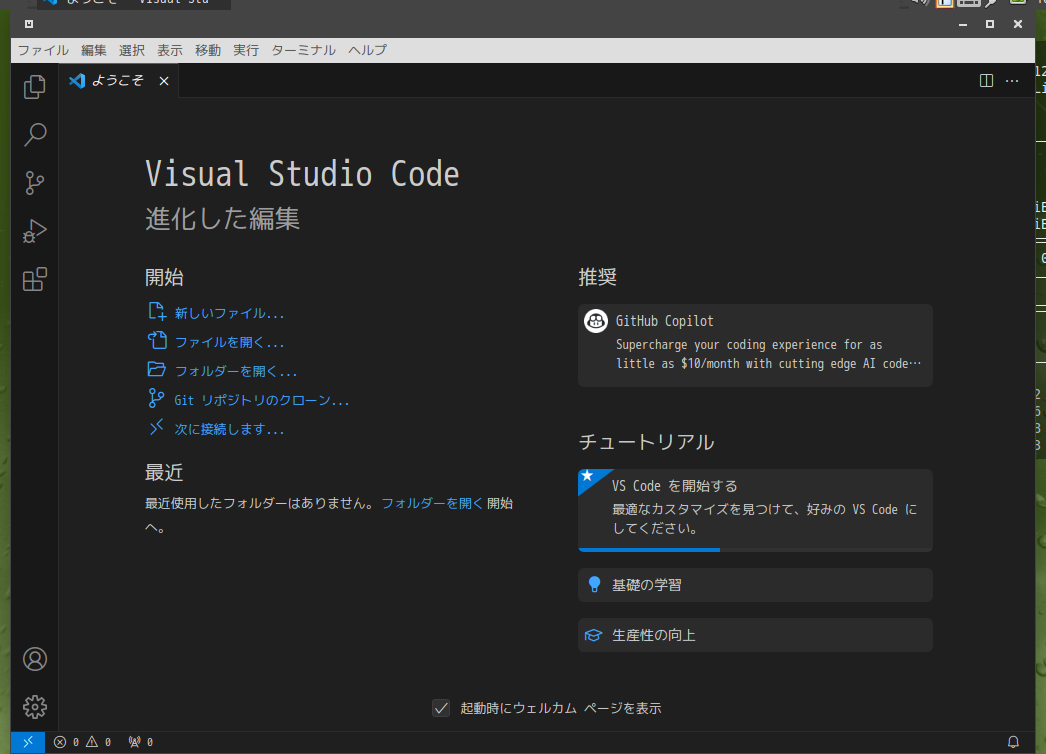1046x754 pixels.
Task: Open the Accounts menu icon
Action: (x=35, y=659)
